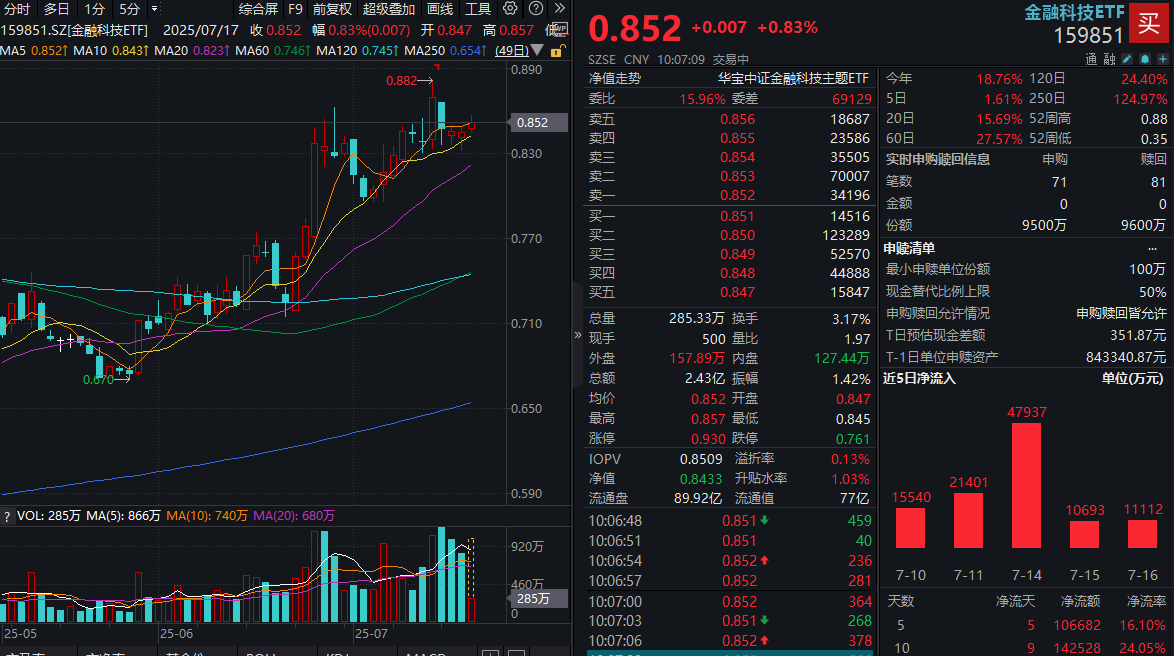Click the 7-14 net inflow bar 47937
The image size is (1174, 656).
(1027, 485)
